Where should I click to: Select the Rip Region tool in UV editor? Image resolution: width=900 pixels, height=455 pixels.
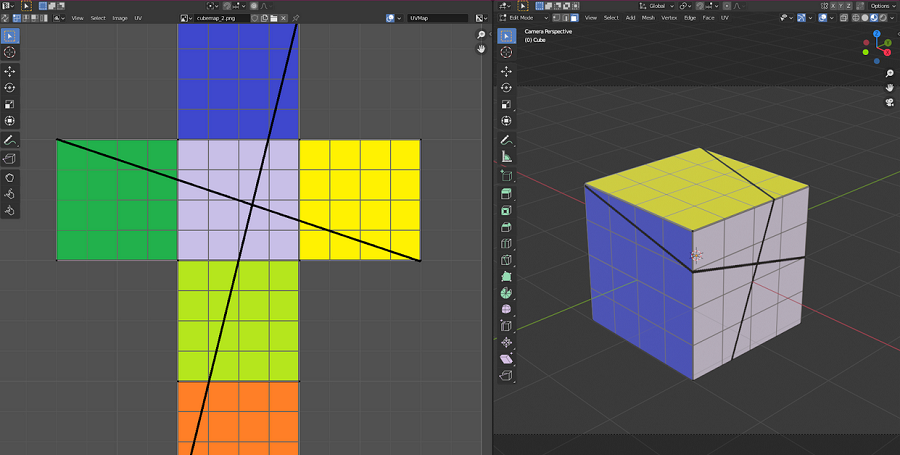tap(10, 159)
